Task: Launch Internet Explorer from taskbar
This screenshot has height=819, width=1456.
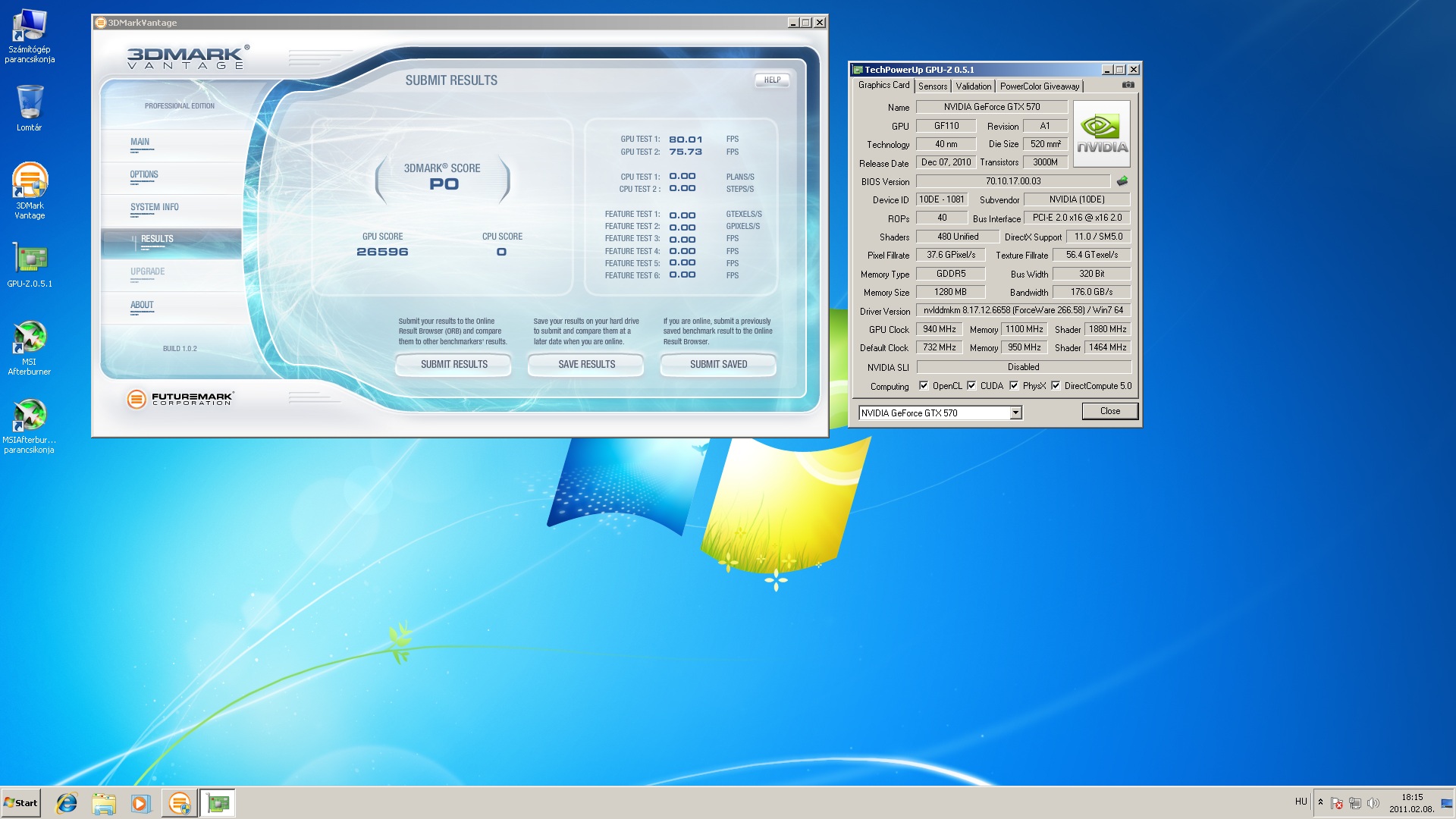Action: (x=67, y=803)
